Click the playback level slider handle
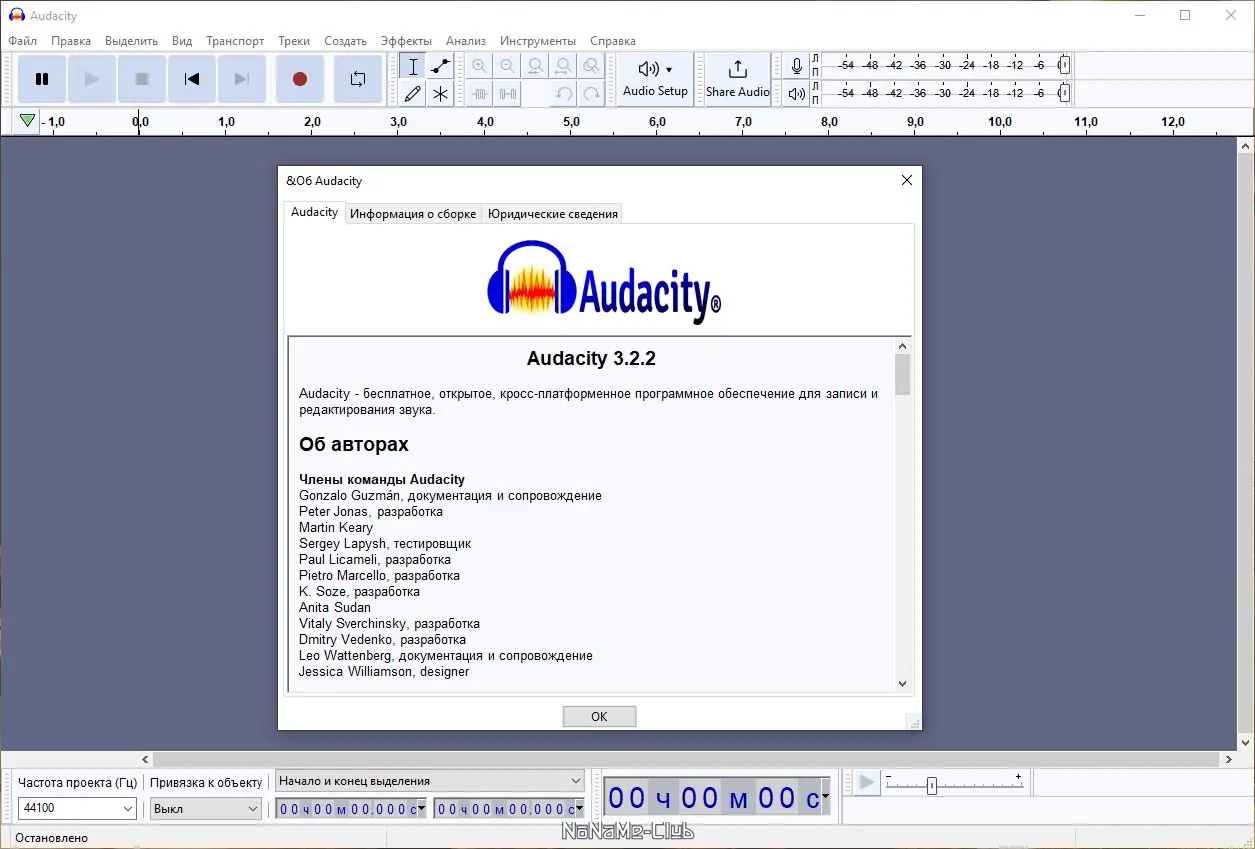1255x849 pixels. [1064, 93]
